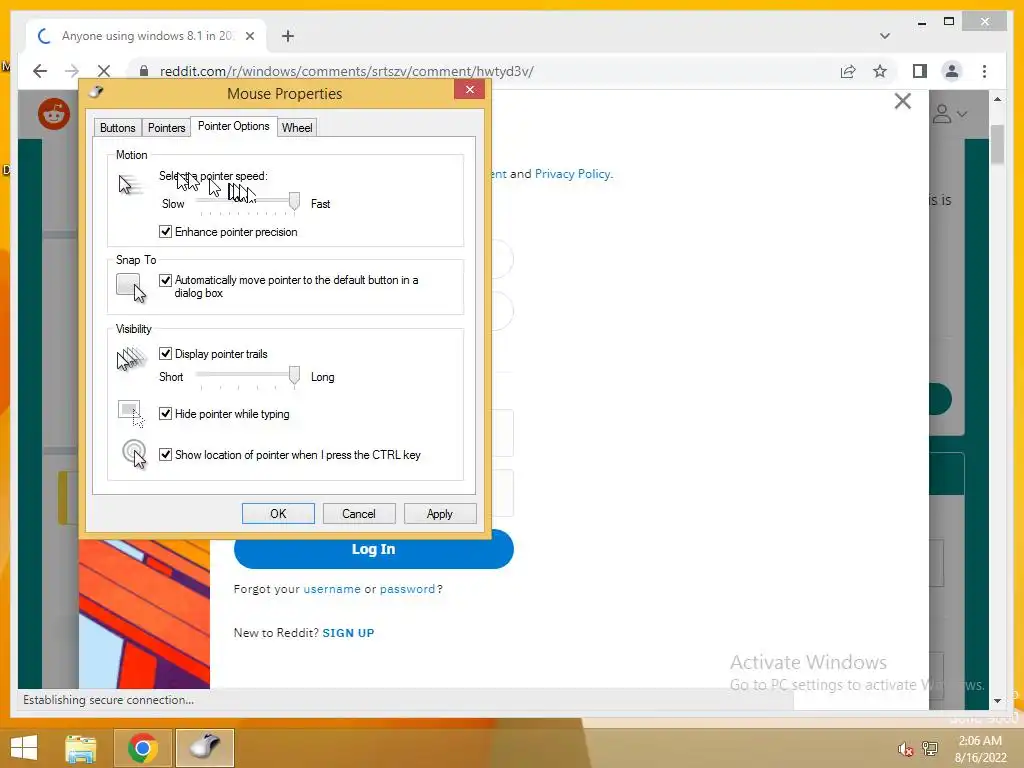
Task: Select the 'Anyone using windows 8.1' tab
Action: point(147,36)
